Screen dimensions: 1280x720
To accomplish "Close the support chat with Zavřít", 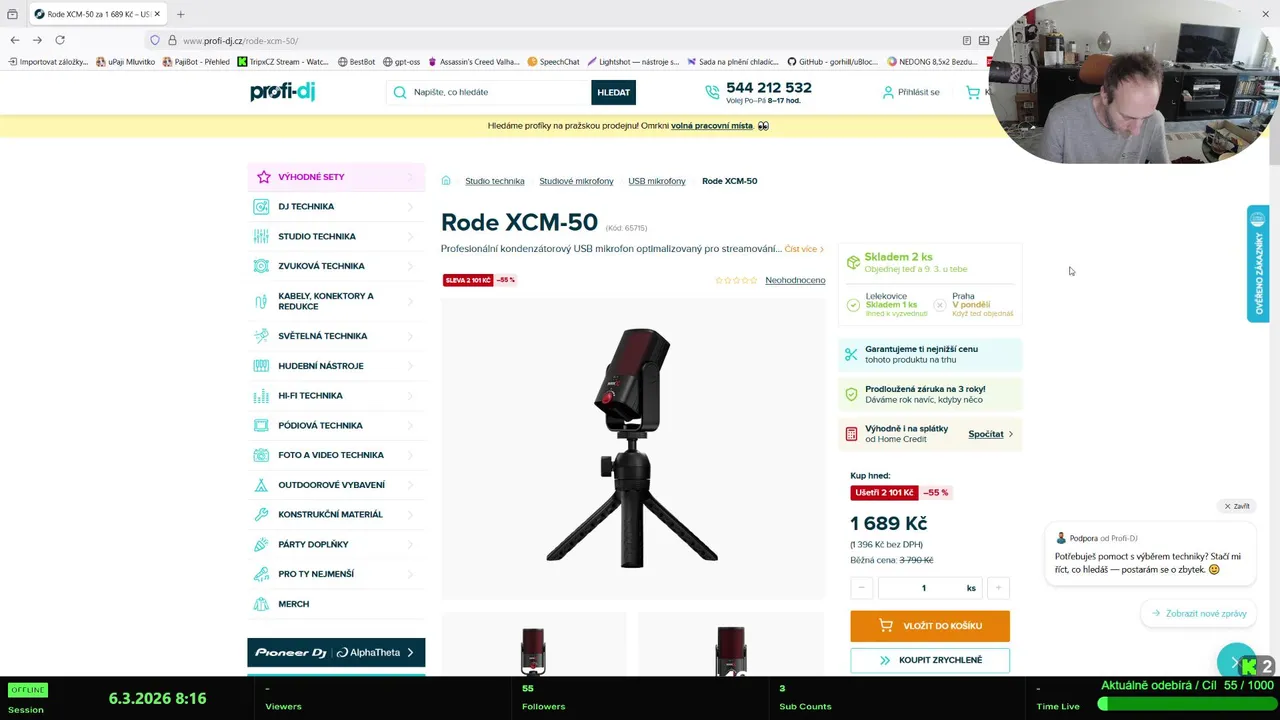I will click(1237, 506).
